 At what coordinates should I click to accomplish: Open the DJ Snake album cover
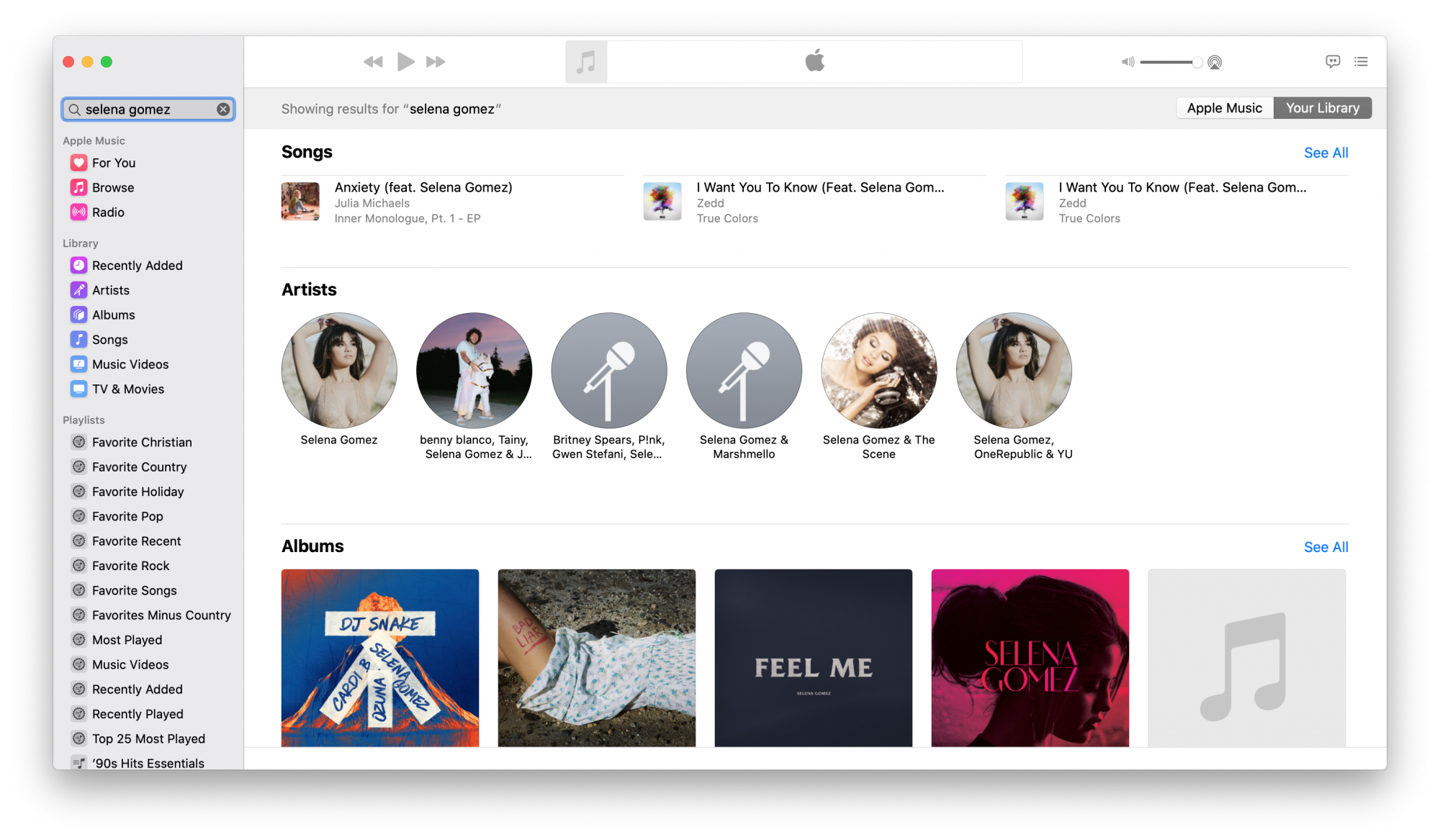[x=380, y=658]
